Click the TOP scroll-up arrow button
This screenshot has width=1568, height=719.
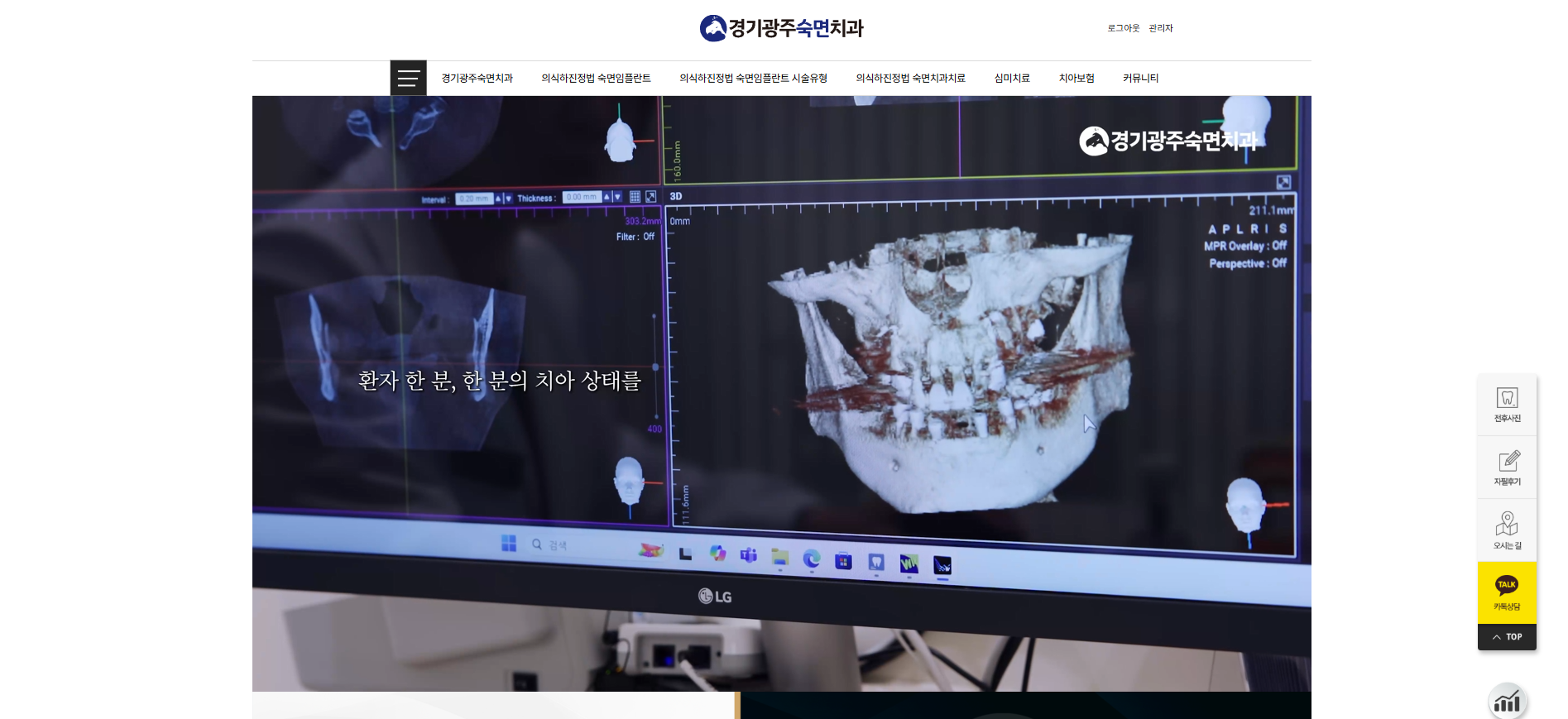click(1507, 637)
